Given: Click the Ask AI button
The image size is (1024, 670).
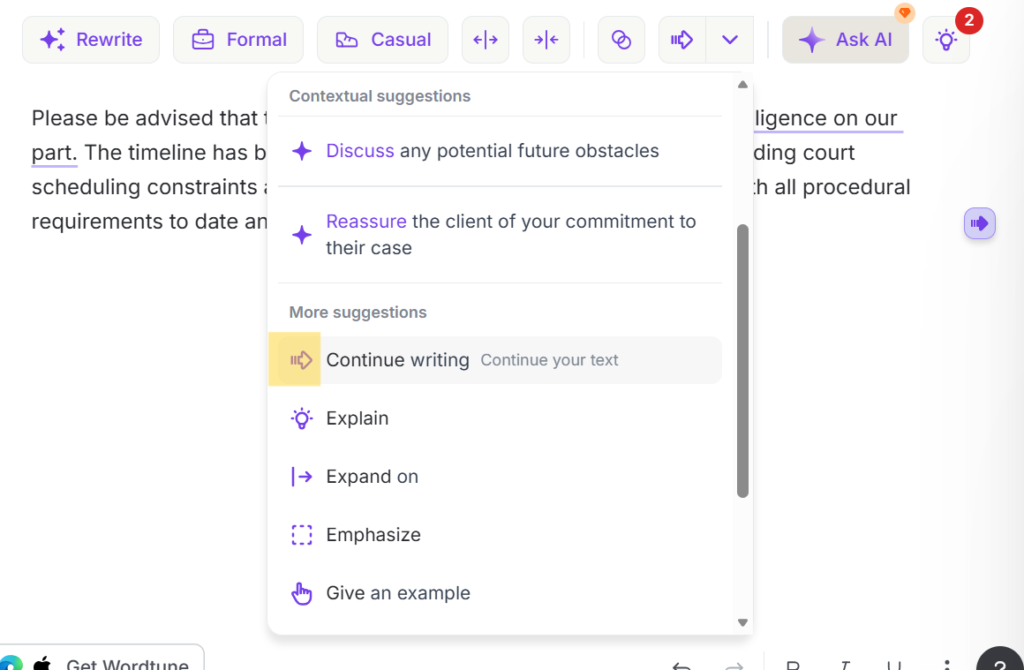Looking at the screenshot, I should tap(845, 40).
